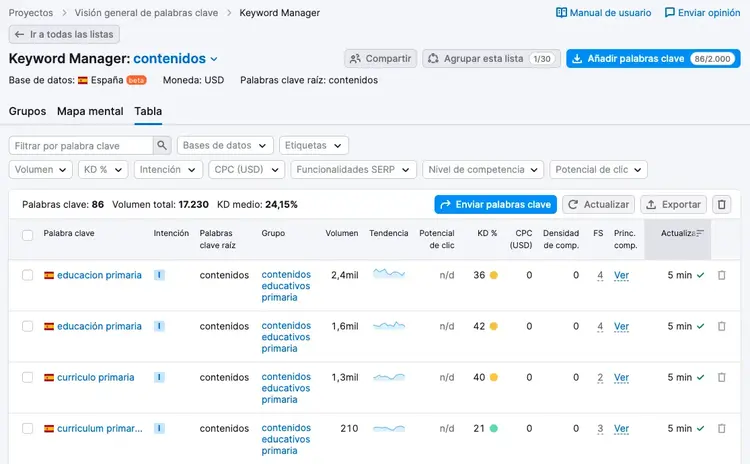Open the Etiquetas filter dropdown
750x464 pixels.
(314, 145)
